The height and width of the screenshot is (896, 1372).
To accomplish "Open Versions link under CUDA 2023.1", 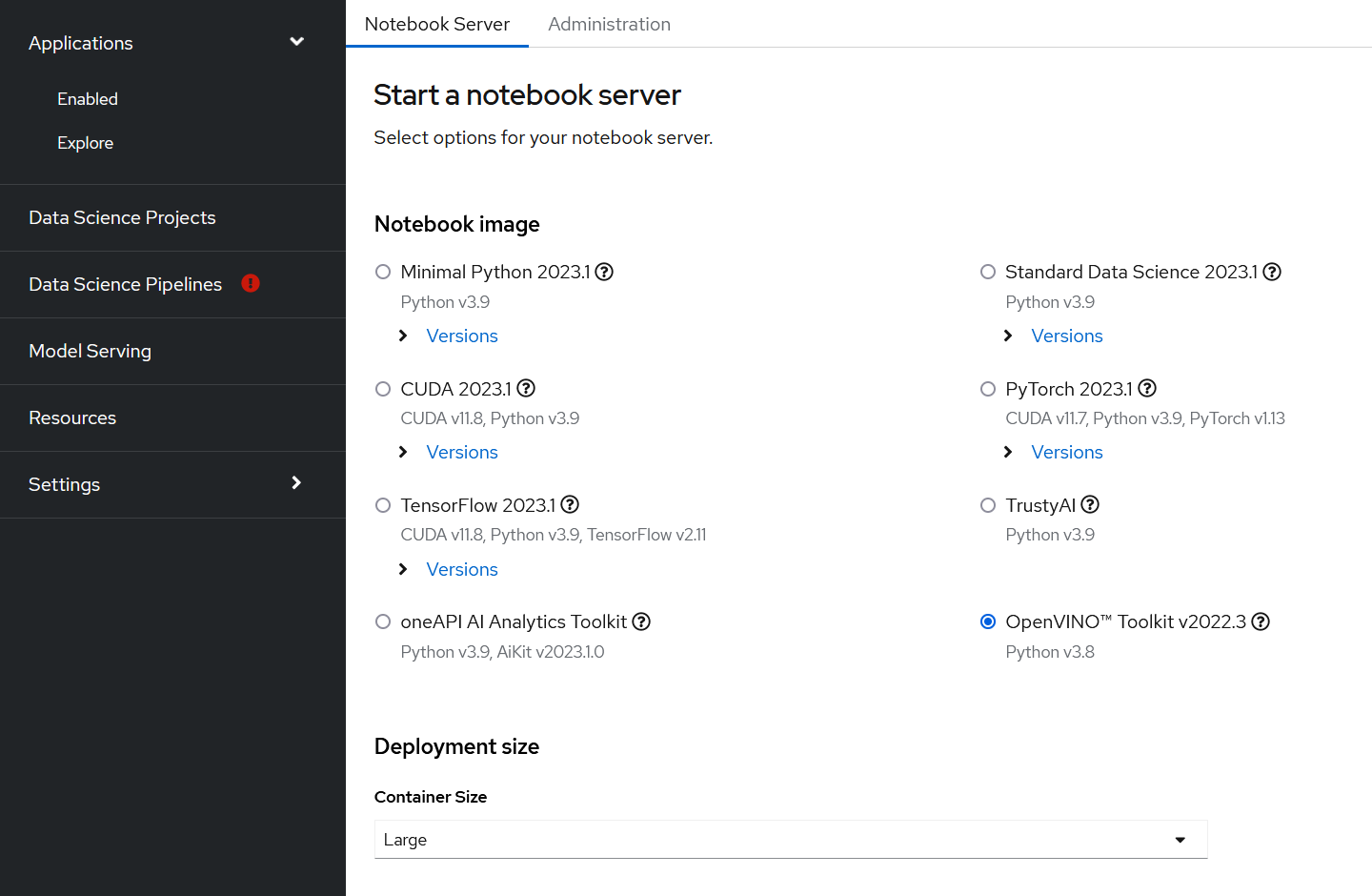I will point(461,453).
